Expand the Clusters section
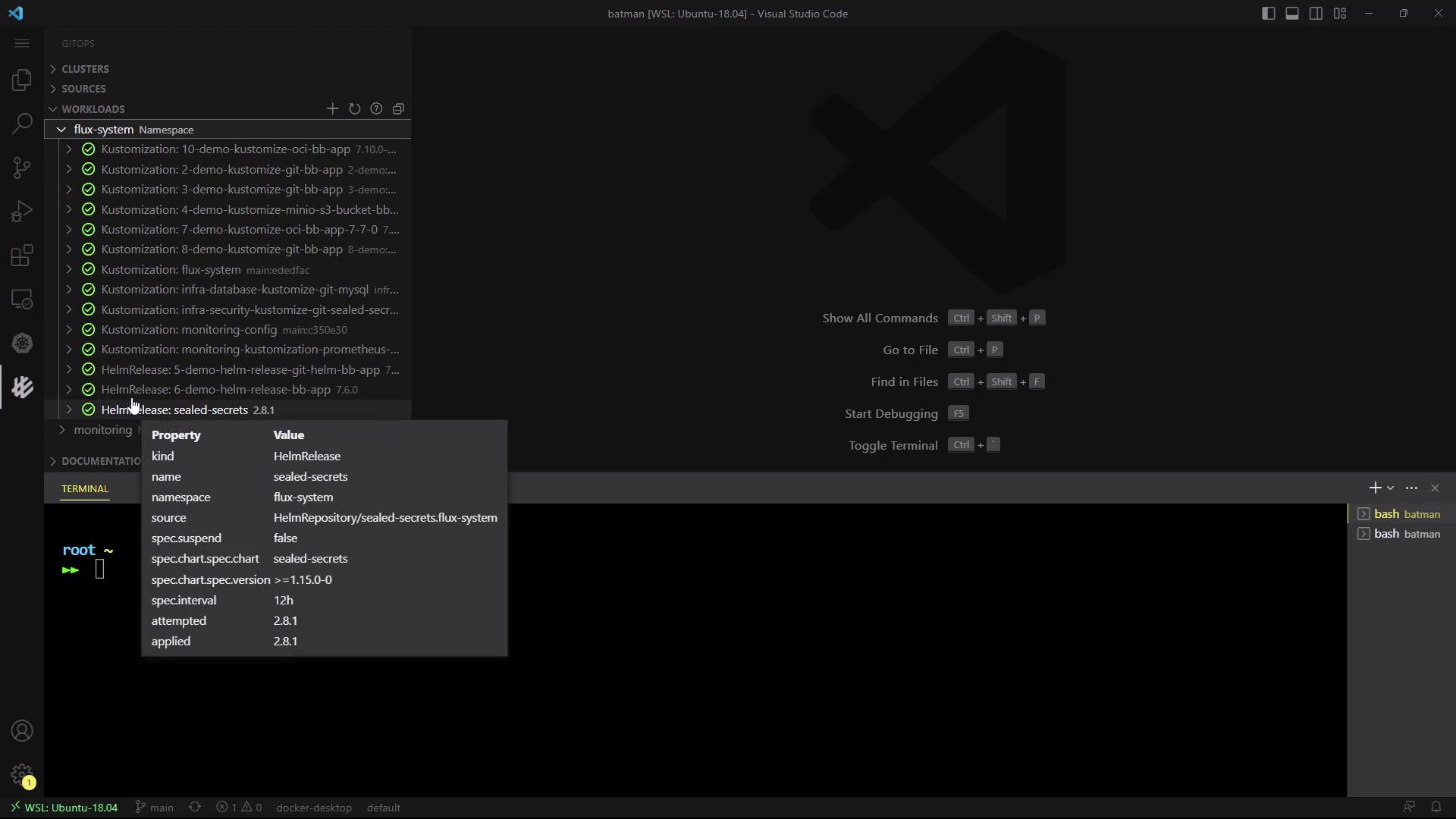This screenshot has width=1456, height=819. click(85, 69)
